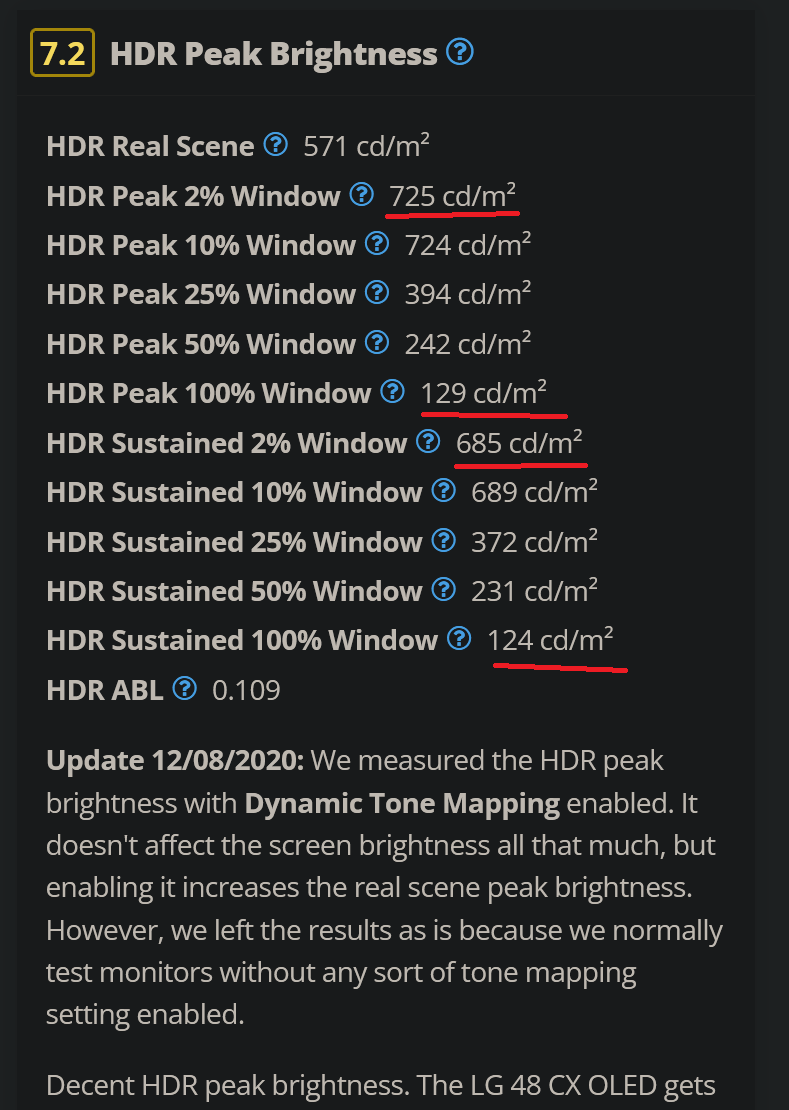Viewport: 789px width, 1110px height.
Task: Click the HDR Peak 10% Window help icon
Action: tap(377, 243)
